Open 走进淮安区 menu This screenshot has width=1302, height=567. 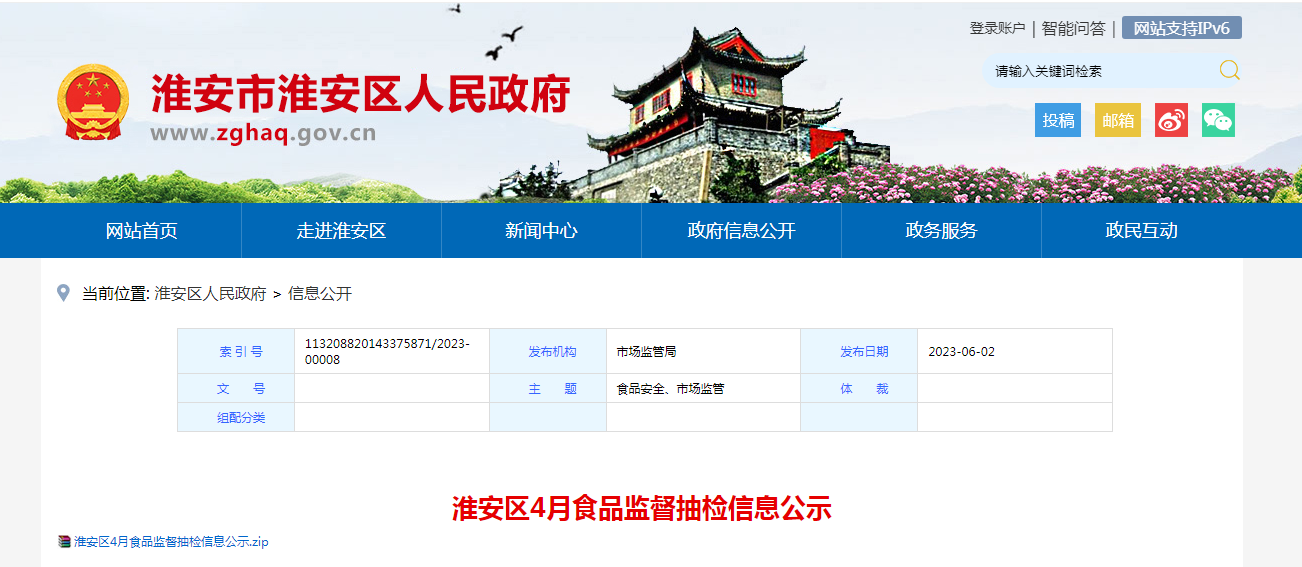[341, 231]
